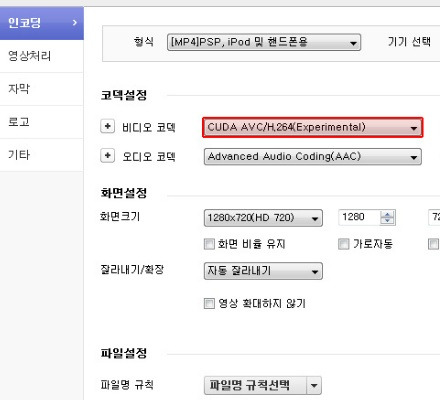
Task: Open the 자막 tab
Action: pyautogui.click(x=42, y=89)
